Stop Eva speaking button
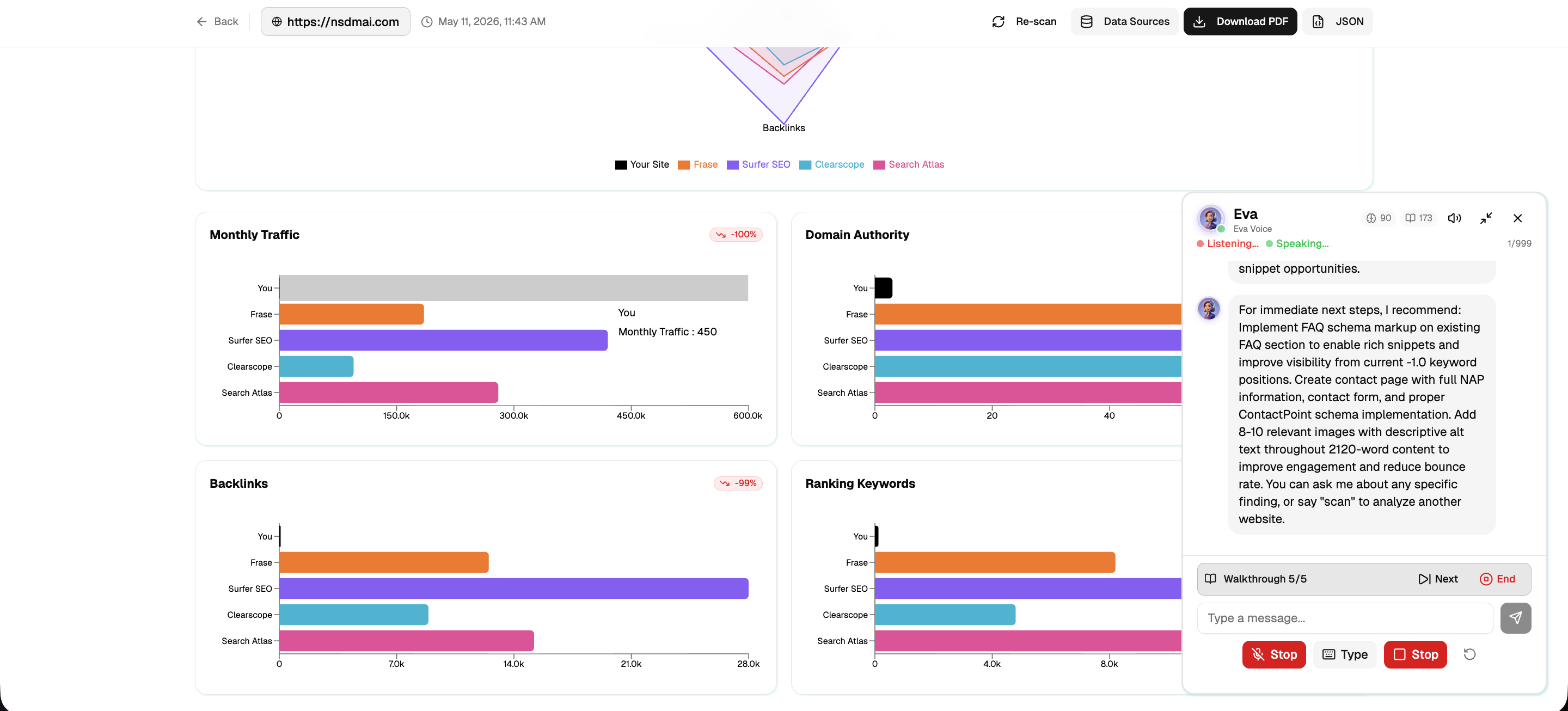Image resolution: width=1568 pixels, height=711 pixels. pos(1415,654)
